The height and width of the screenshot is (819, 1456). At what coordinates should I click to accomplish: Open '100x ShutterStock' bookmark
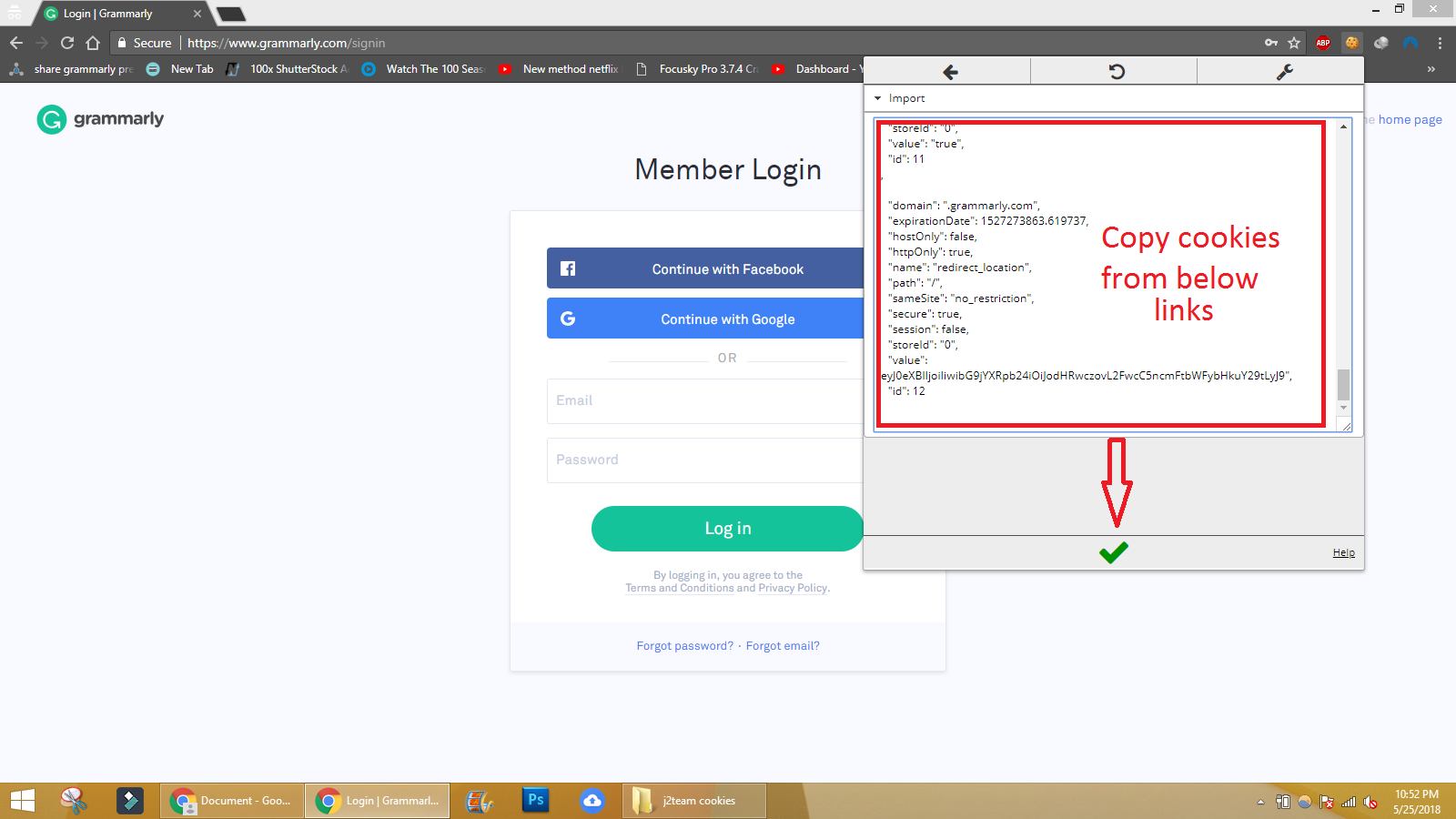pyautogui.click(x=288, y=69)
